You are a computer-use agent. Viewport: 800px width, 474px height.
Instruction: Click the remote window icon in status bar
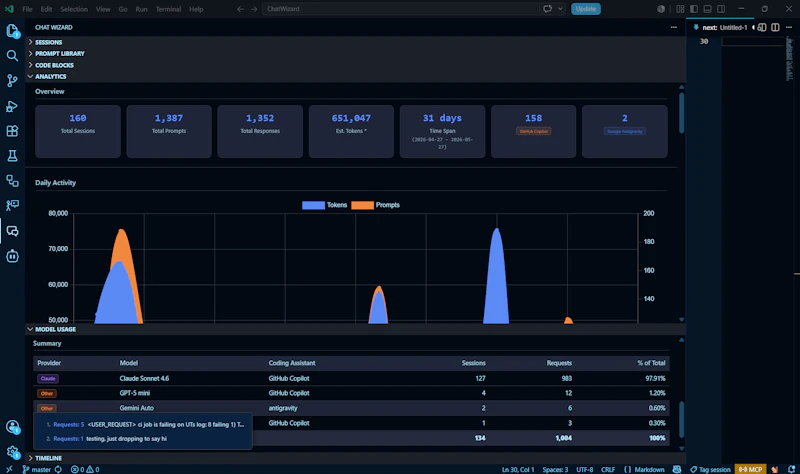coord(9,469)
